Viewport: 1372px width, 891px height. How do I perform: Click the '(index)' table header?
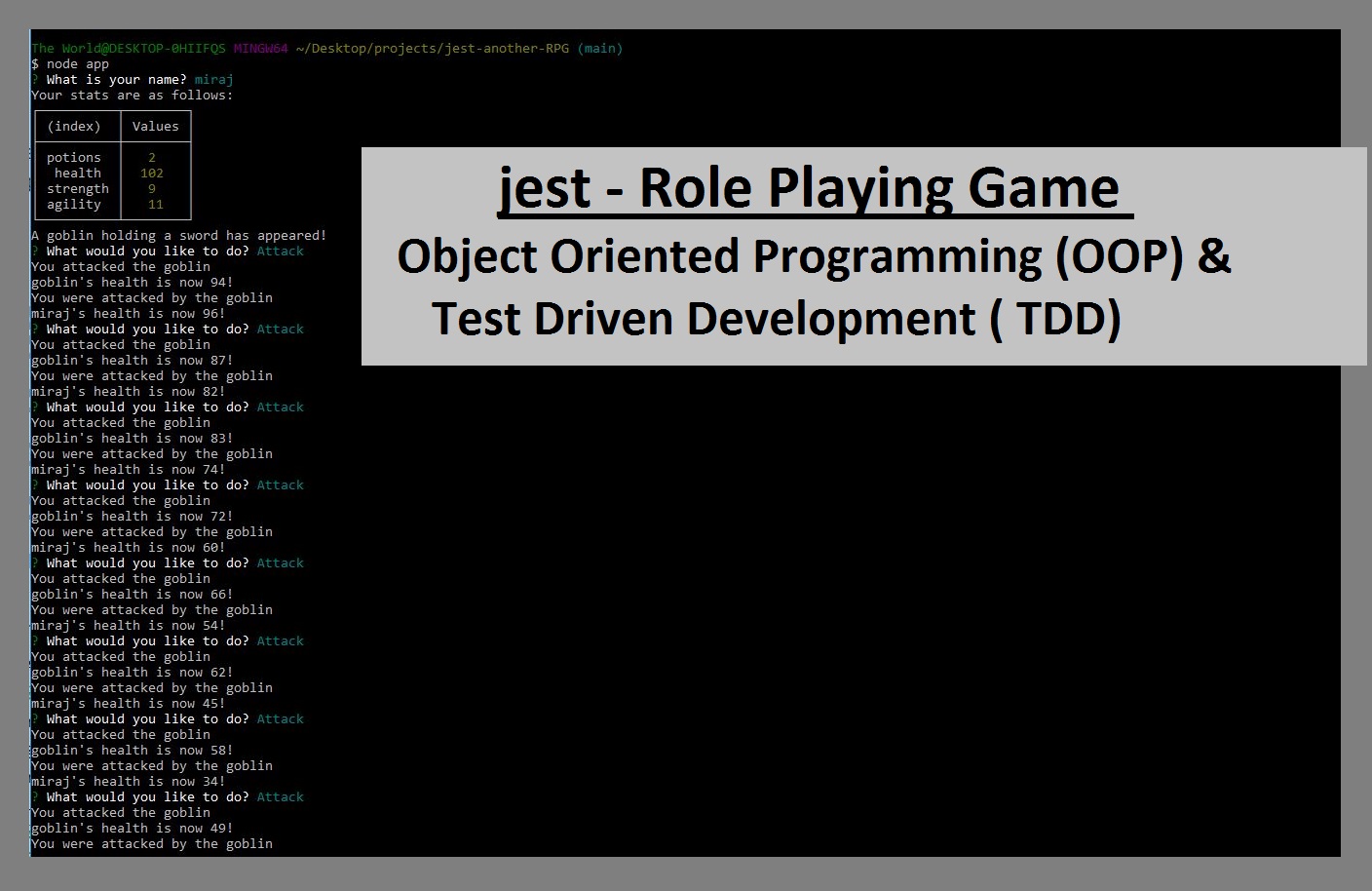pos(74,126)
